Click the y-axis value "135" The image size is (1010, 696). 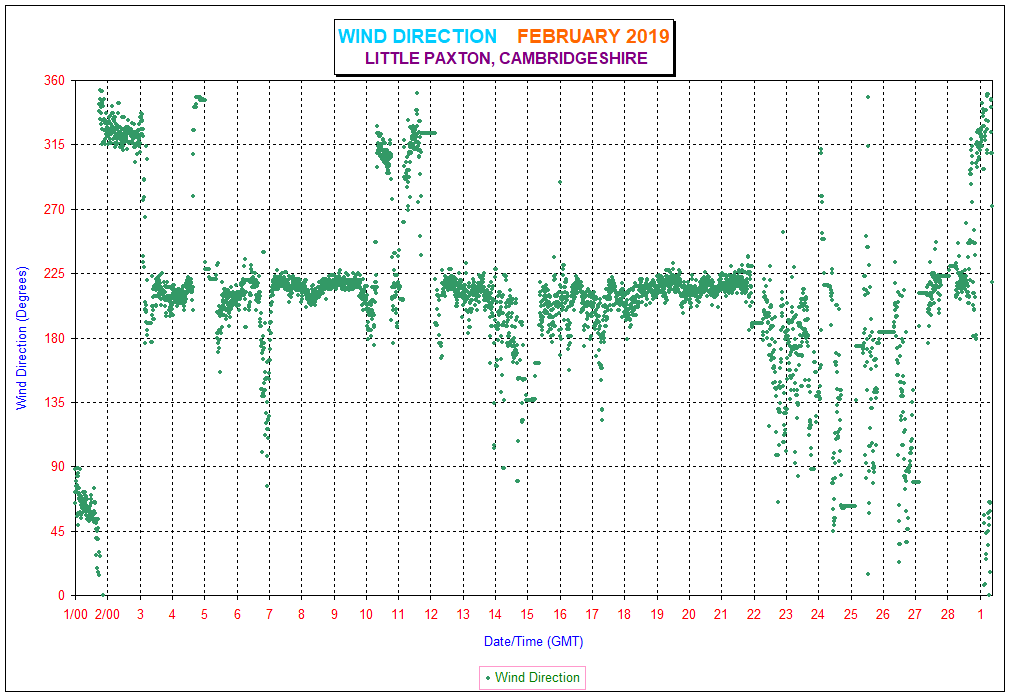54,402
